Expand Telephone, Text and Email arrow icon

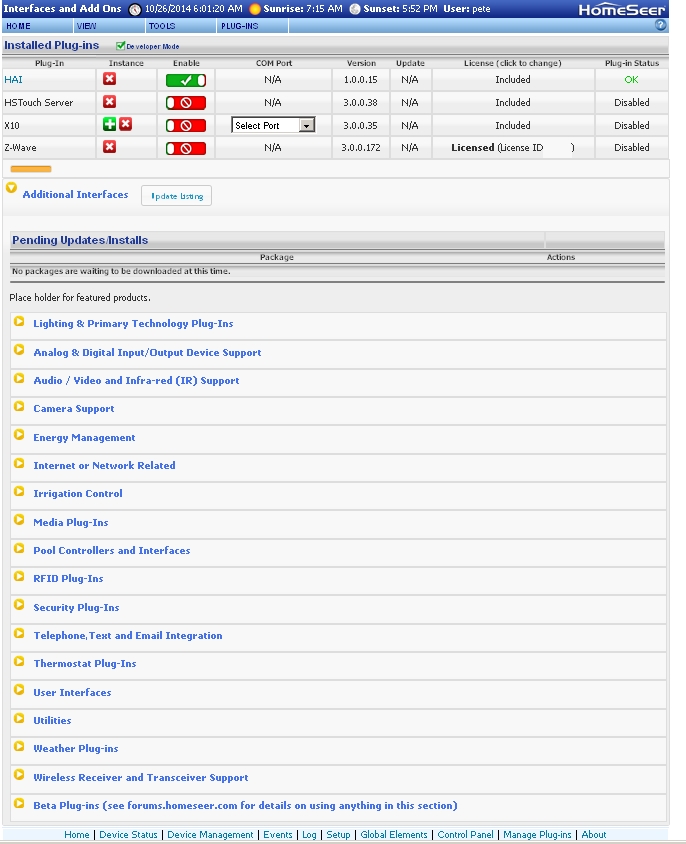(x=19, y=634)
